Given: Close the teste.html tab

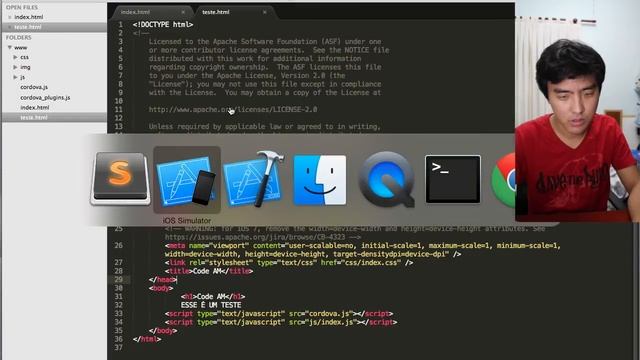Looking at the screenshot, I should (x=264, y=12).
